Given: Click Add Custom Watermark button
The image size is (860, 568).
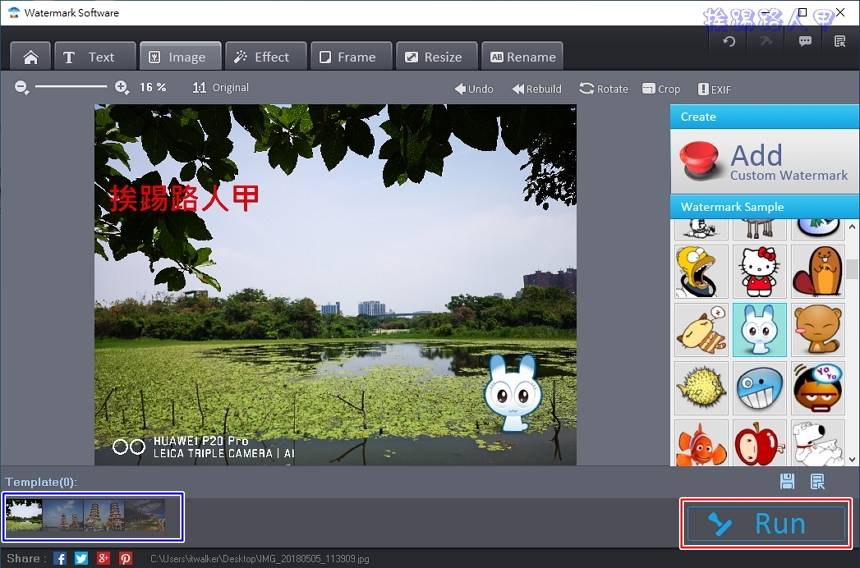Looking at the screenshot, I should [x=764, y=161].
